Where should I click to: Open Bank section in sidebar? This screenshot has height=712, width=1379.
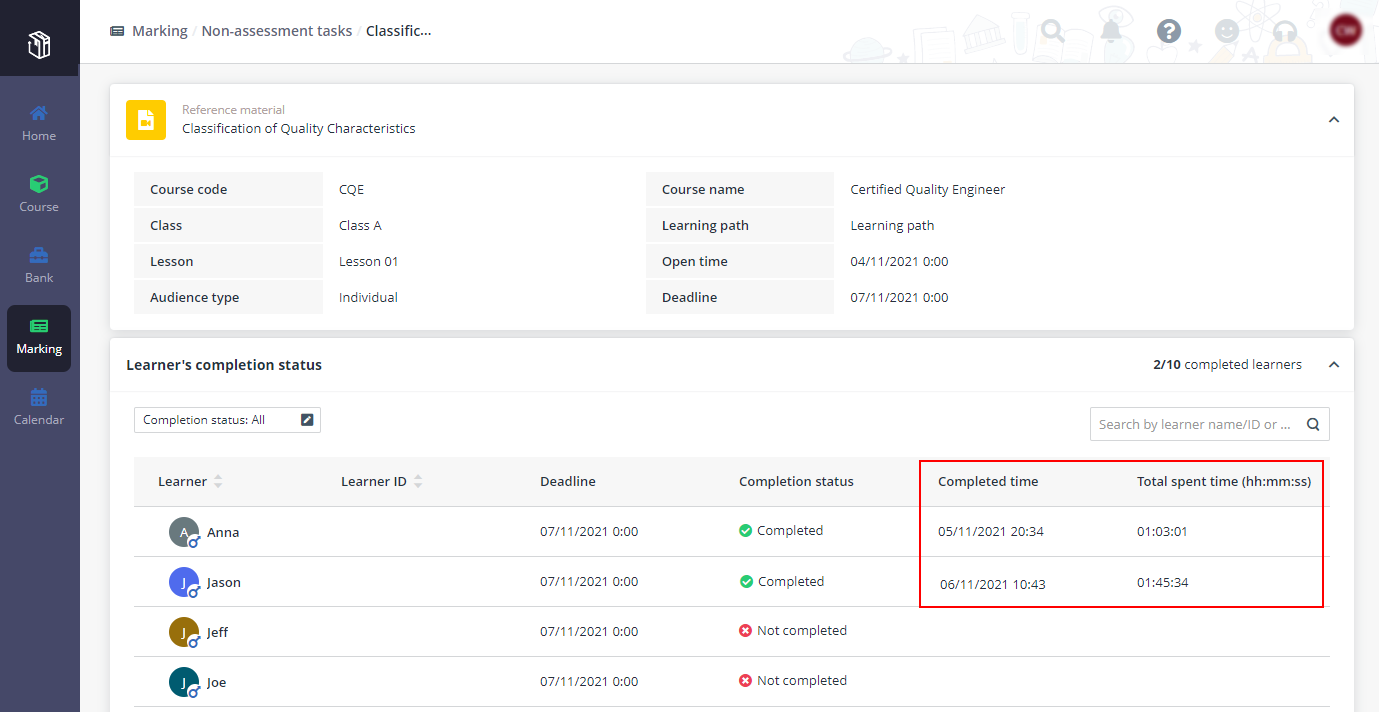pyautogui.click(x=39, y=265)
